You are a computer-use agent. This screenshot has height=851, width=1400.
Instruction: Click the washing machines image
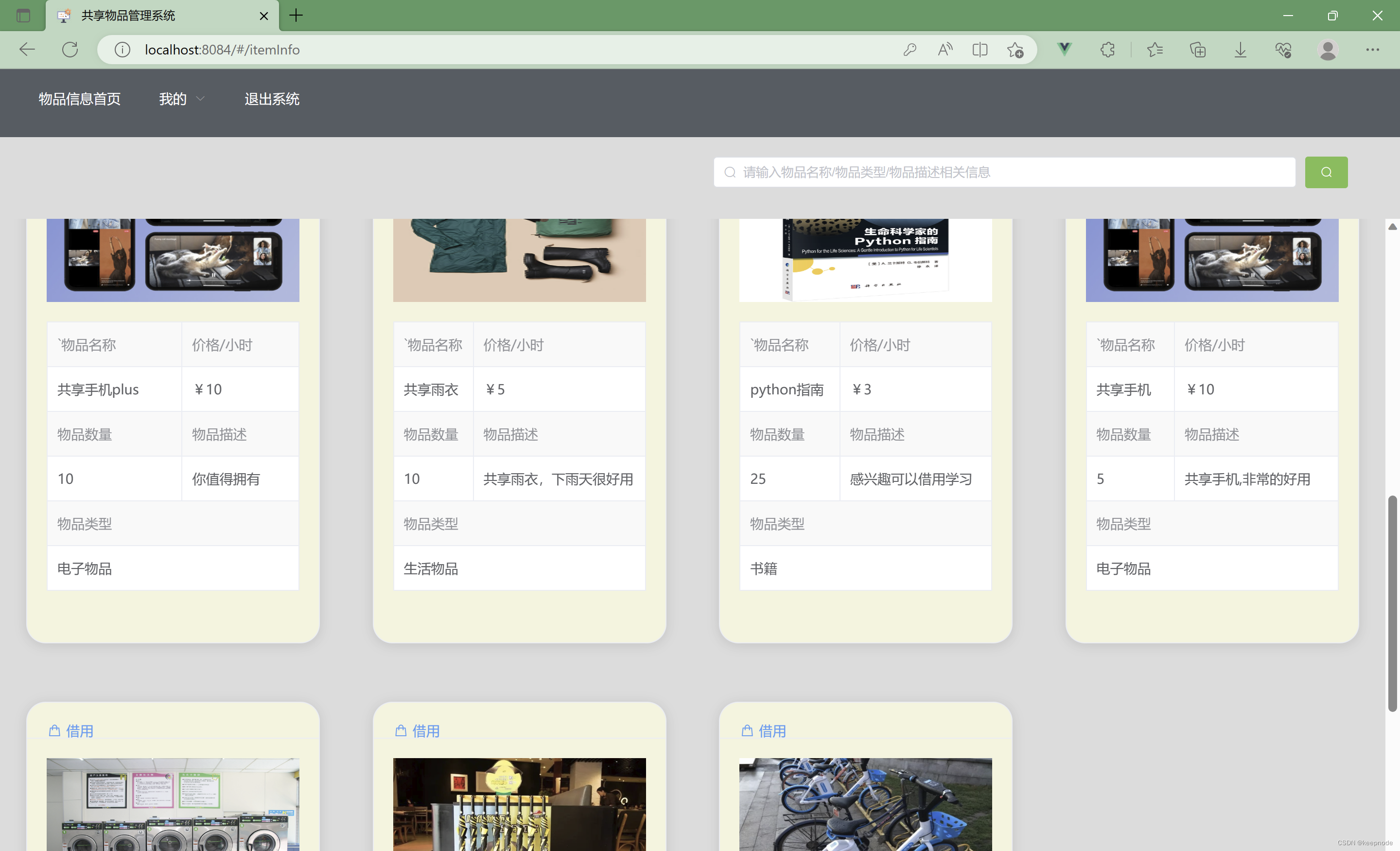coord(173,804)
